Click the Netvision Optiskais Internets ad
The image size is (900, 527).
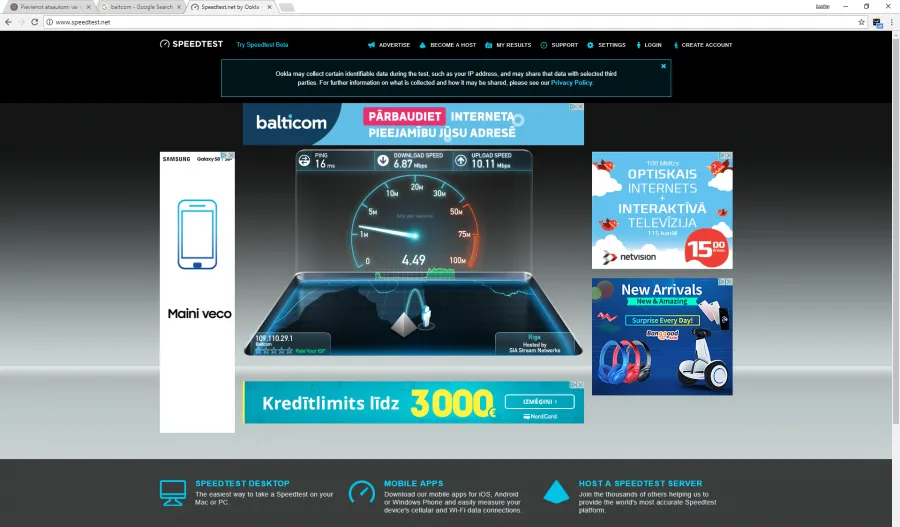click(662, 210)
